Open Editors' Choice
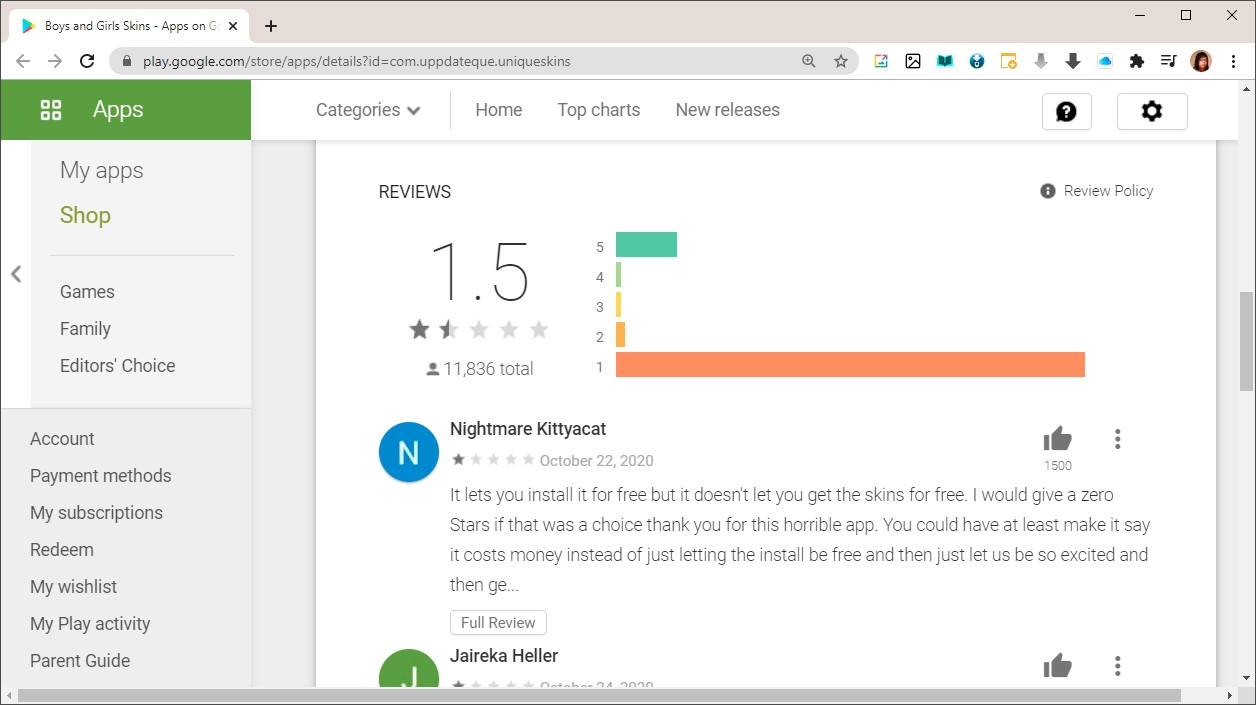Image resolution: width=1256 pixels, height=705 pixels. pyautogui.click(x=117, y=366)
